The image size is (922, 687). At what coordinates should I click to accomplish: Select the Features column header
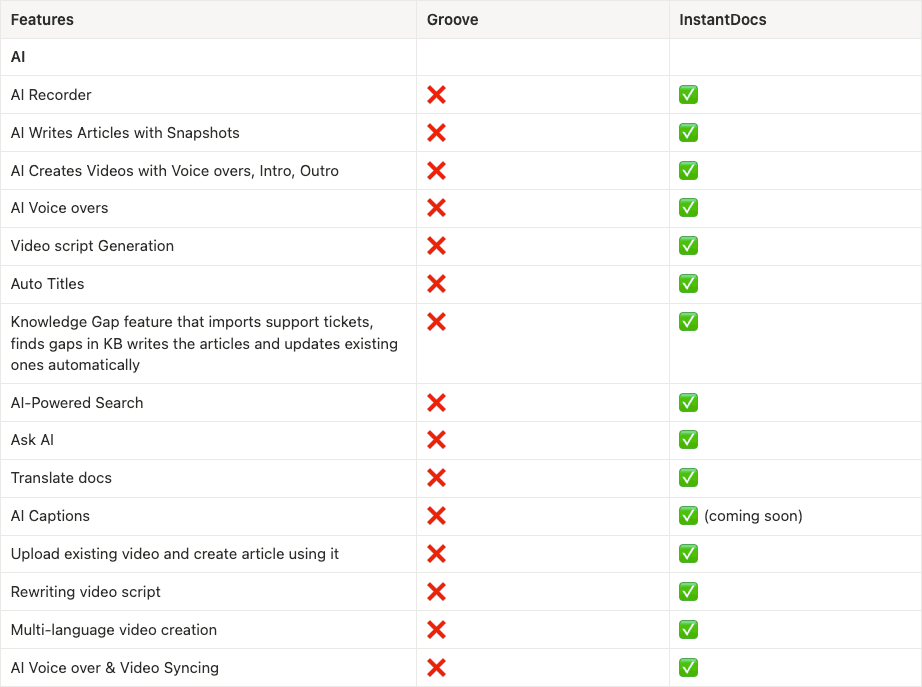click(42, 20)
